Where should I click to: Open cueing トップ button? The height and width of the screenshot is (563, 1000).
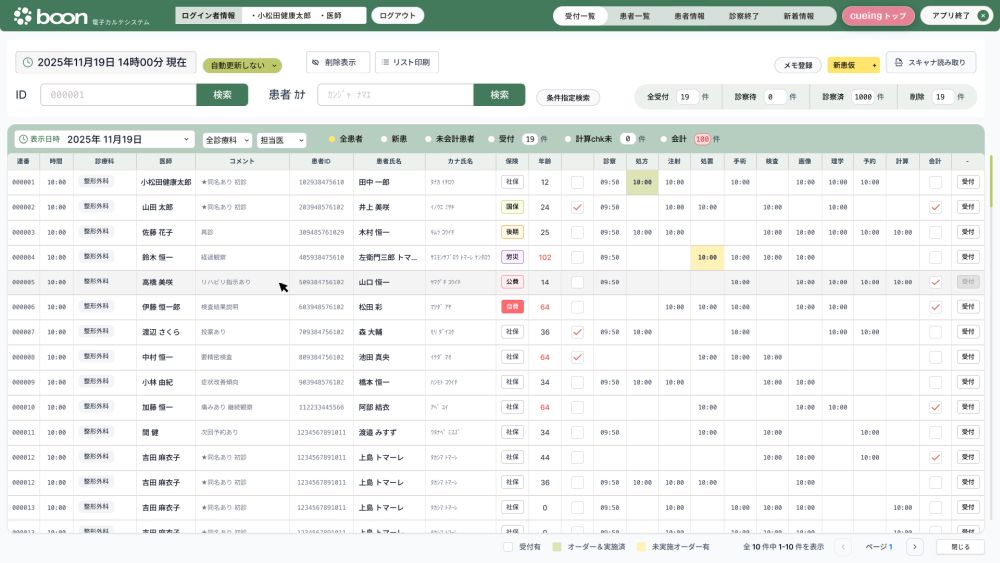point(878,16)
